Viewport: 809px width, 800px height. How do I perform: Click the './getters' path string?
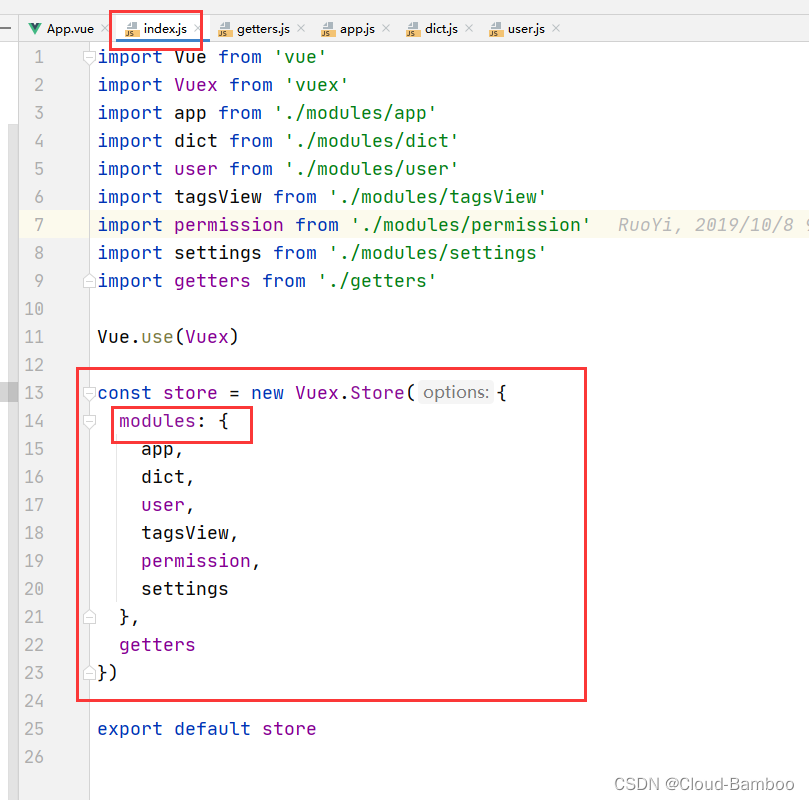click(x=377, y=281)
